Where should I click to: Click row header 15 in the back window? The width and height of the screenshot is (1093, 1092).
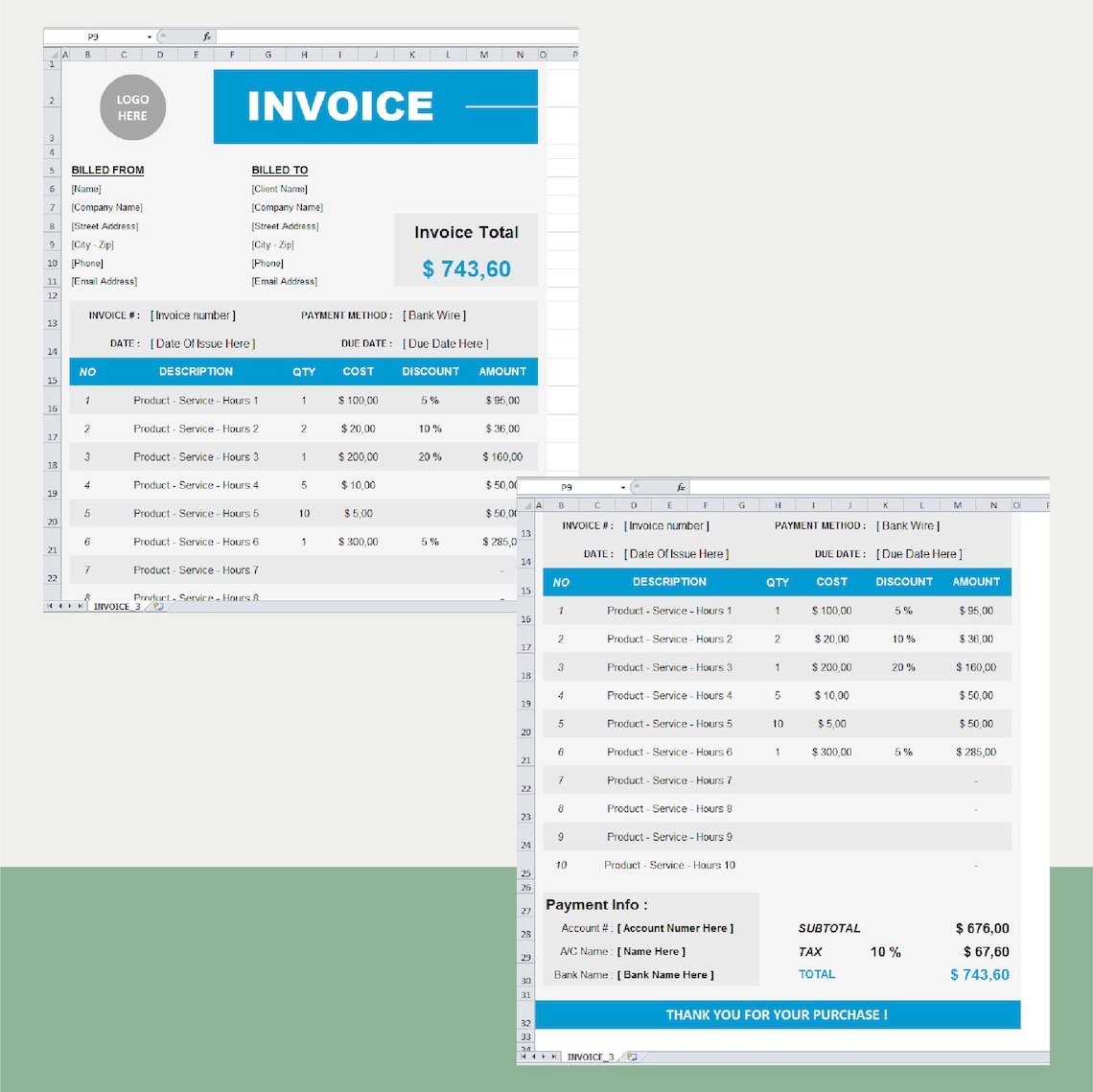pyautogui.click(x=525, y=591)
